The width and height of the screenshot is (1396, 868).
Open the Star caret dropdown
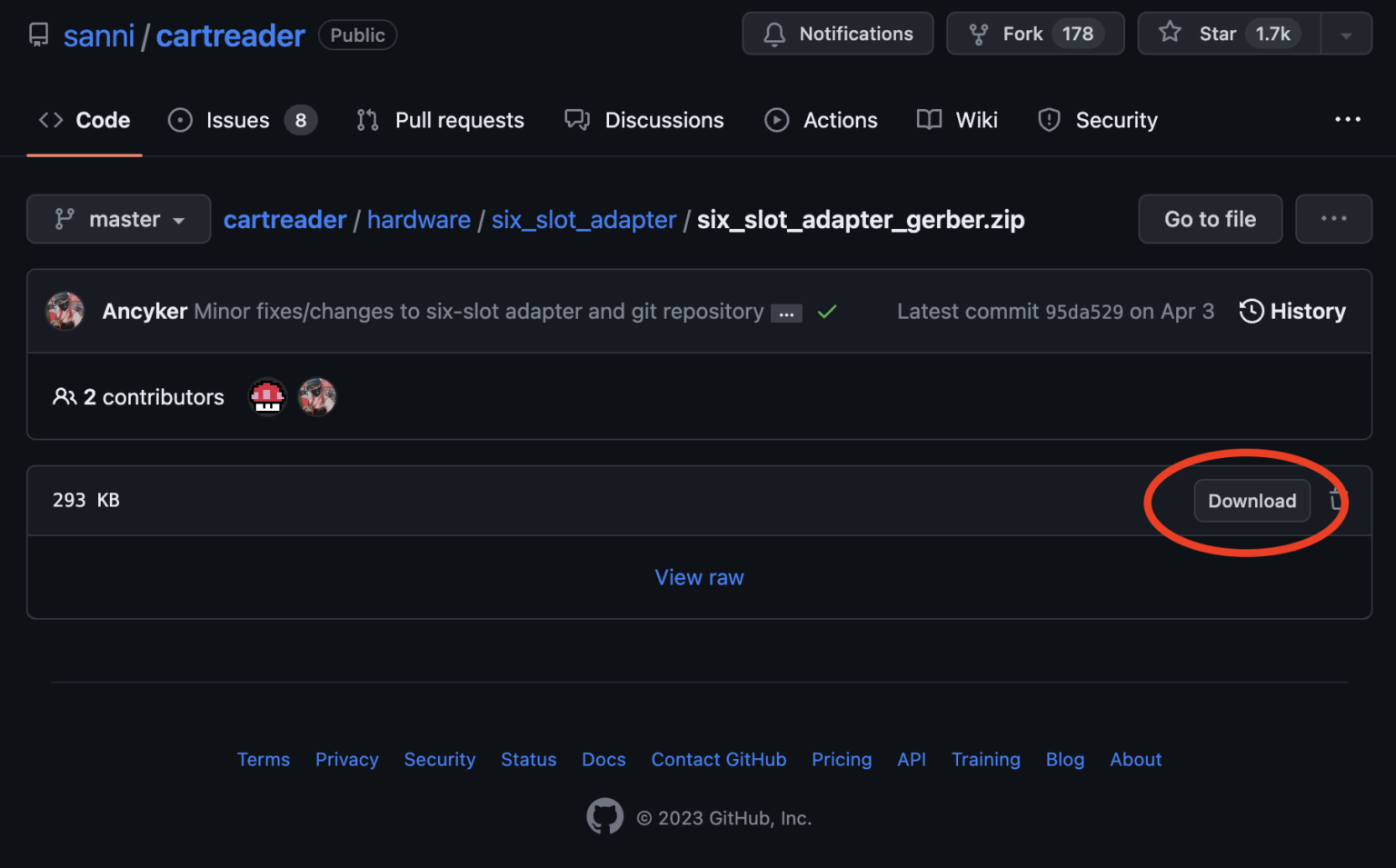pyautogui.click(x=1346, y=34)
